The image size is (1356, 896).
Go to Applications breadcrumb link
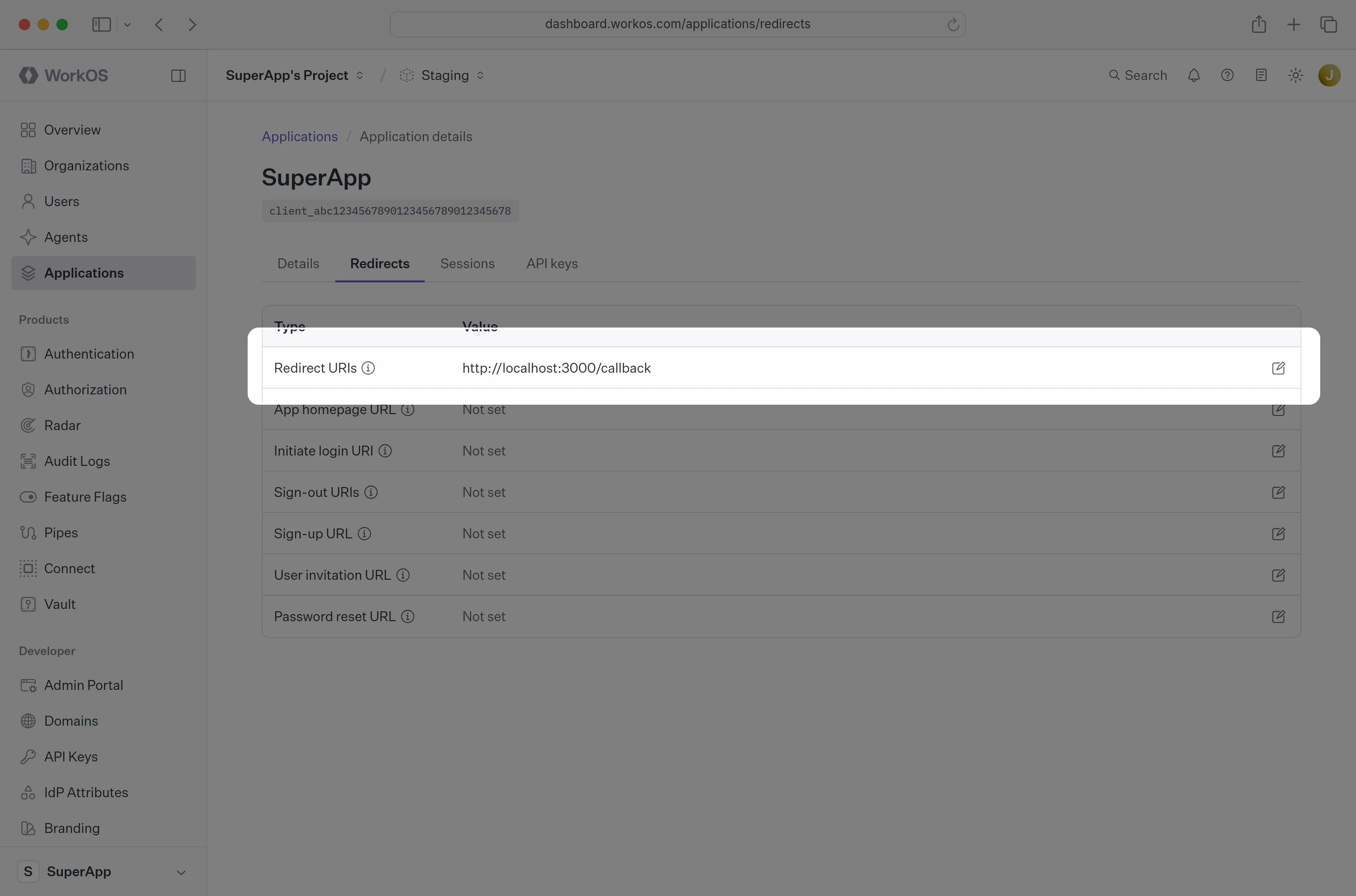pyautogui.click(x=299, y=136)
